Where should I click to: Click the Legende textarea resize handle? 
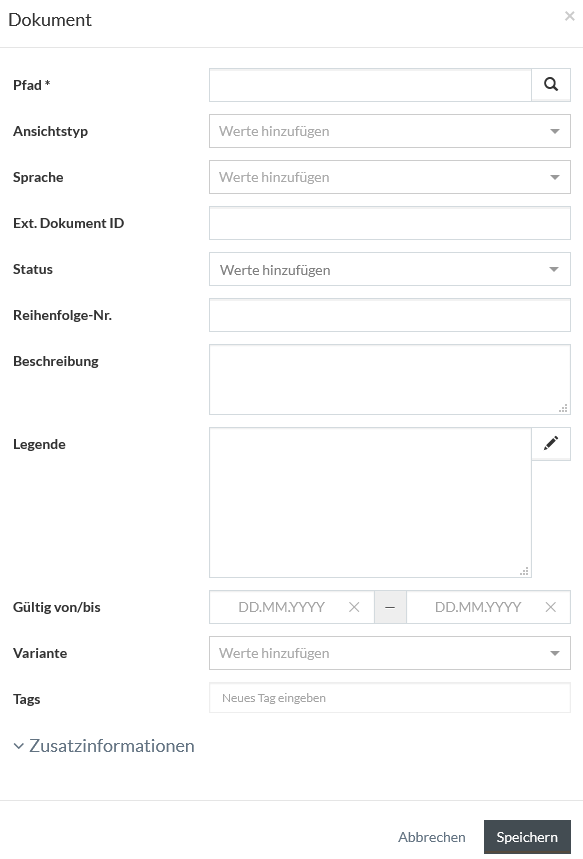coord(524,571)
